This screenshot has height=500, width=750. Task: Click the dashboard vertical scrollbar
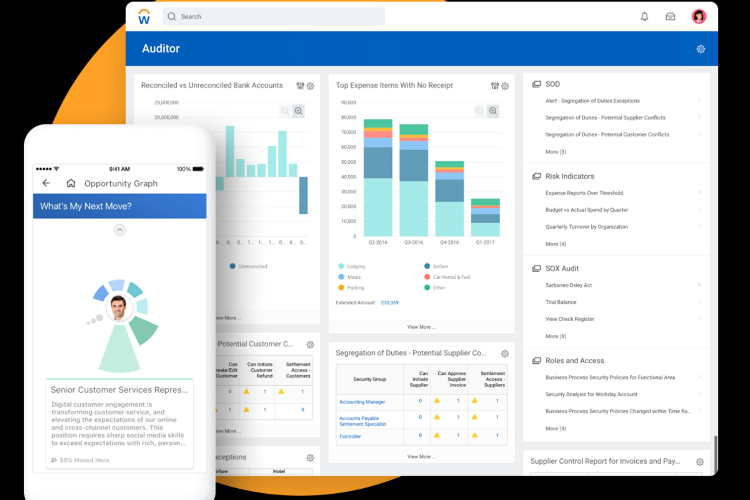[x=715, y=452]
